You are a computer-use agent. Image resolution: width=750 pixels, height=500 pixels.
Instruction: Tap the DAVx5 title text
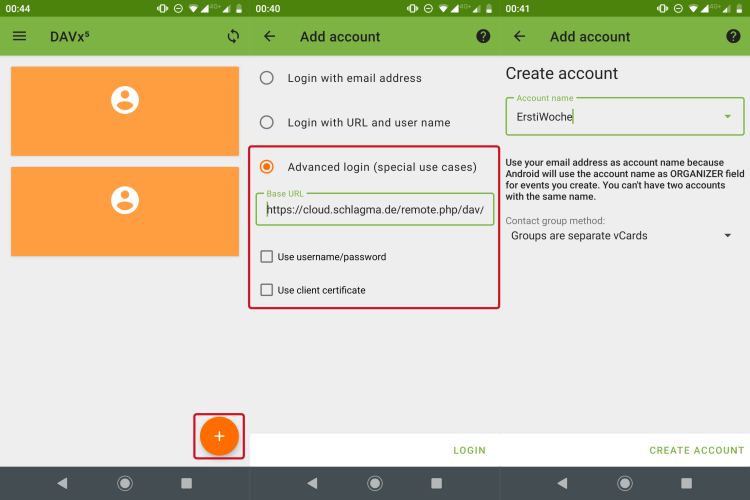pyautogui.click(x=70, y=36)
